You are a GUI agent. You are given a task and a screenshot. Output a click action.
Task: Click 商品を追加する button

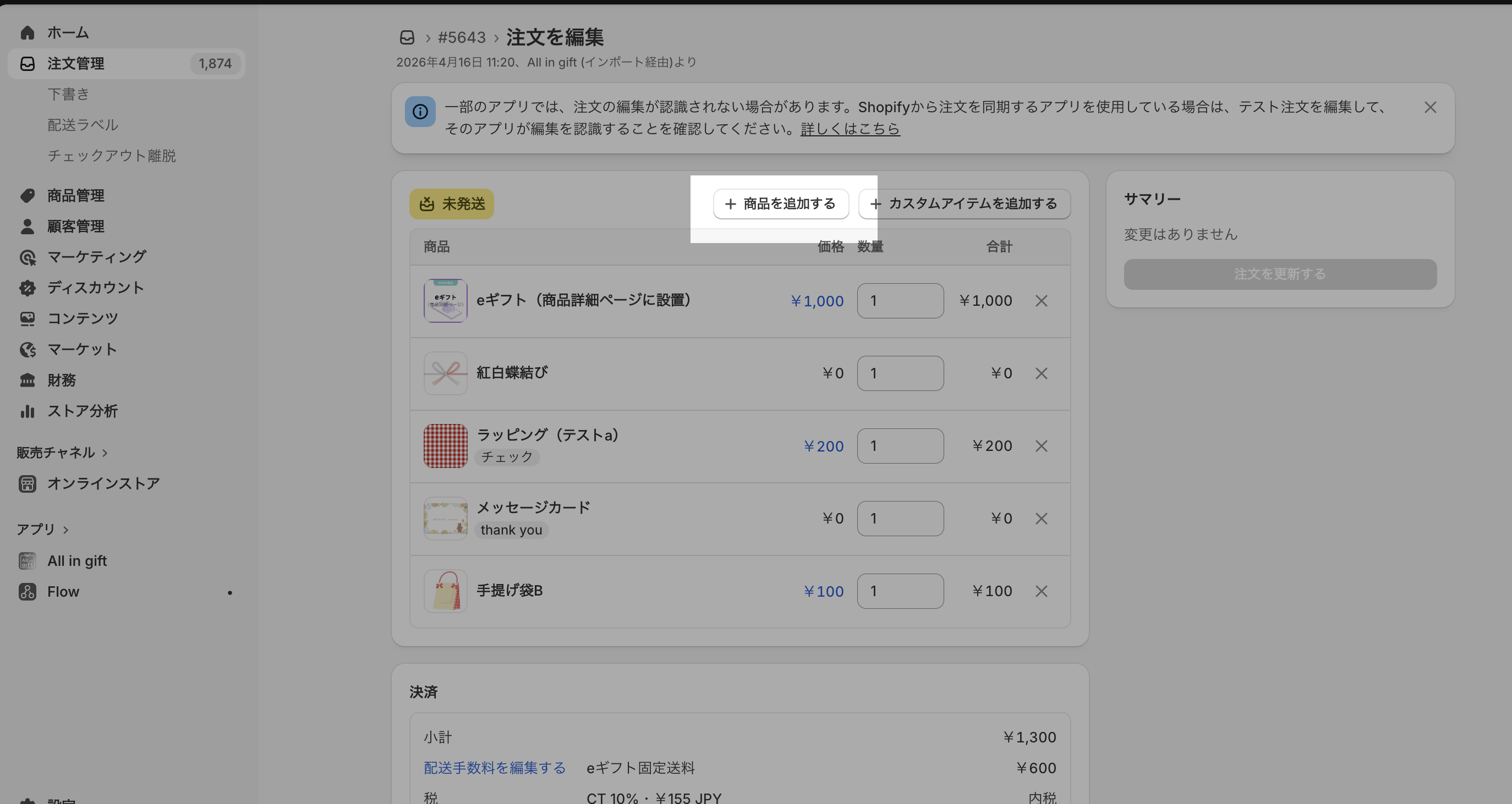click(781, 203)
